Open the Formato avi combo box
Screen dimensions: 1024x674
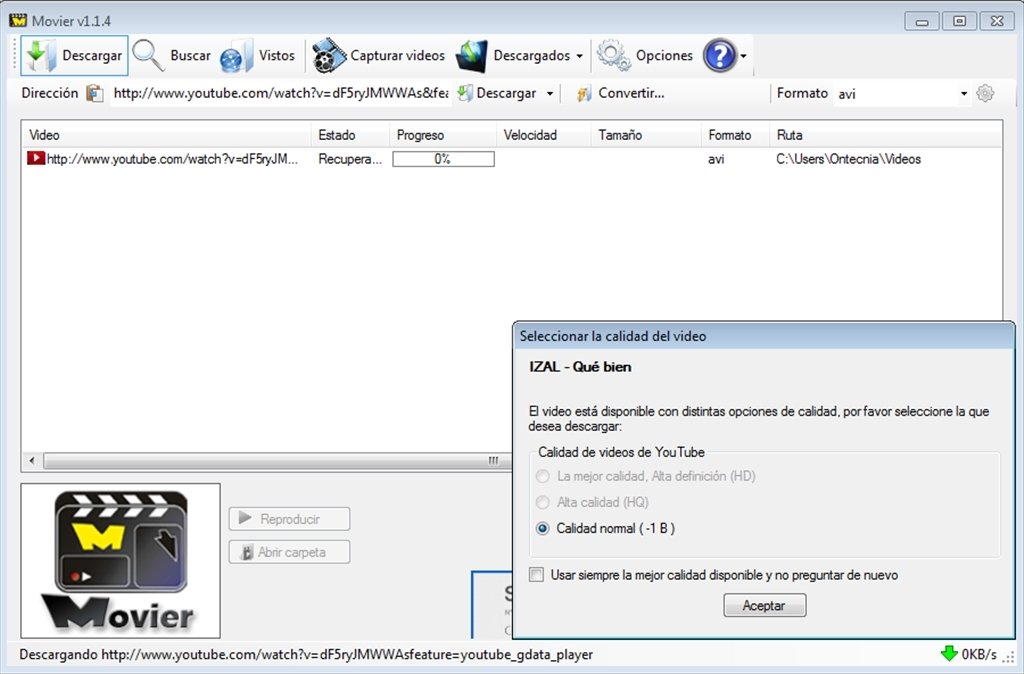point(902,94)
